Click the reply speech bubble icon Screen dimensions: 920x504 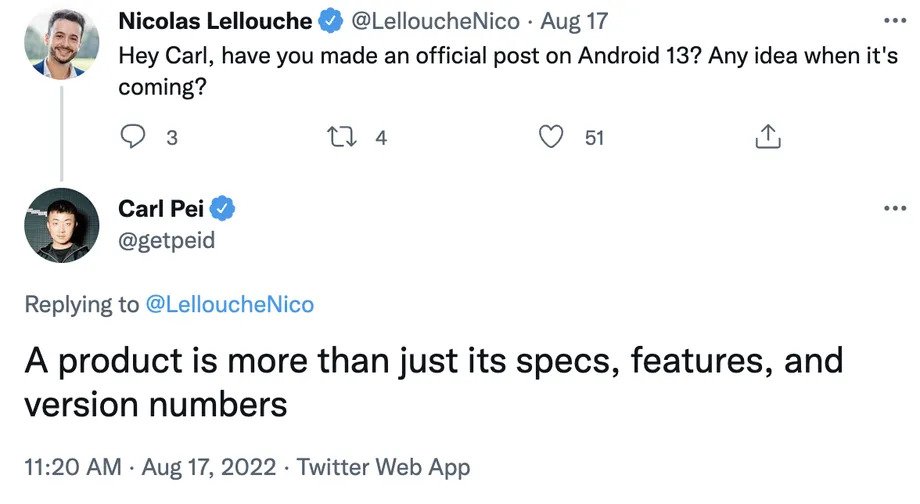pyautogui.click(x=133, y=137)
